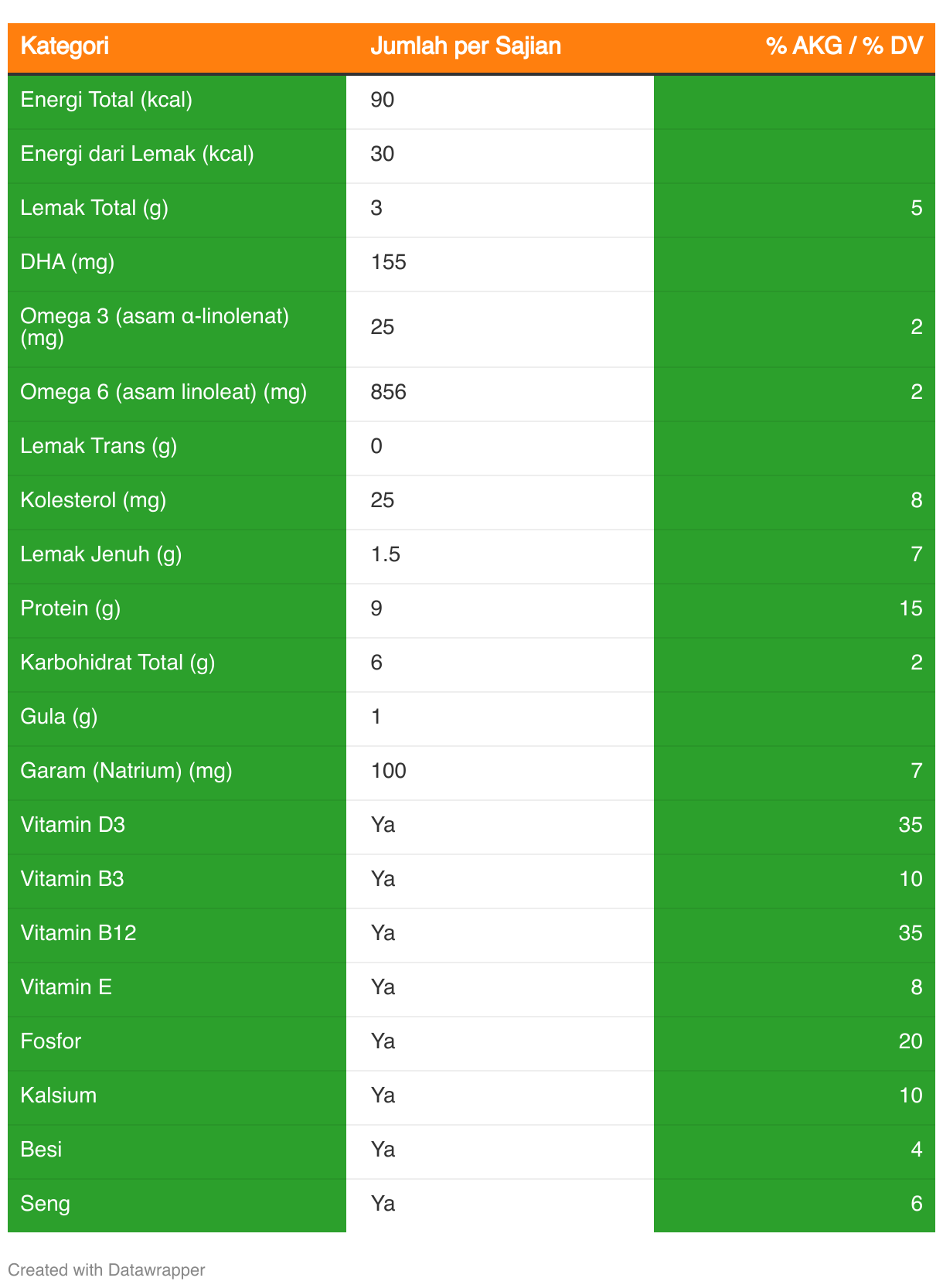Open the Created with Datawrapper link
The height and width of the screenshot is (1288, 943).
point(107,1269)
